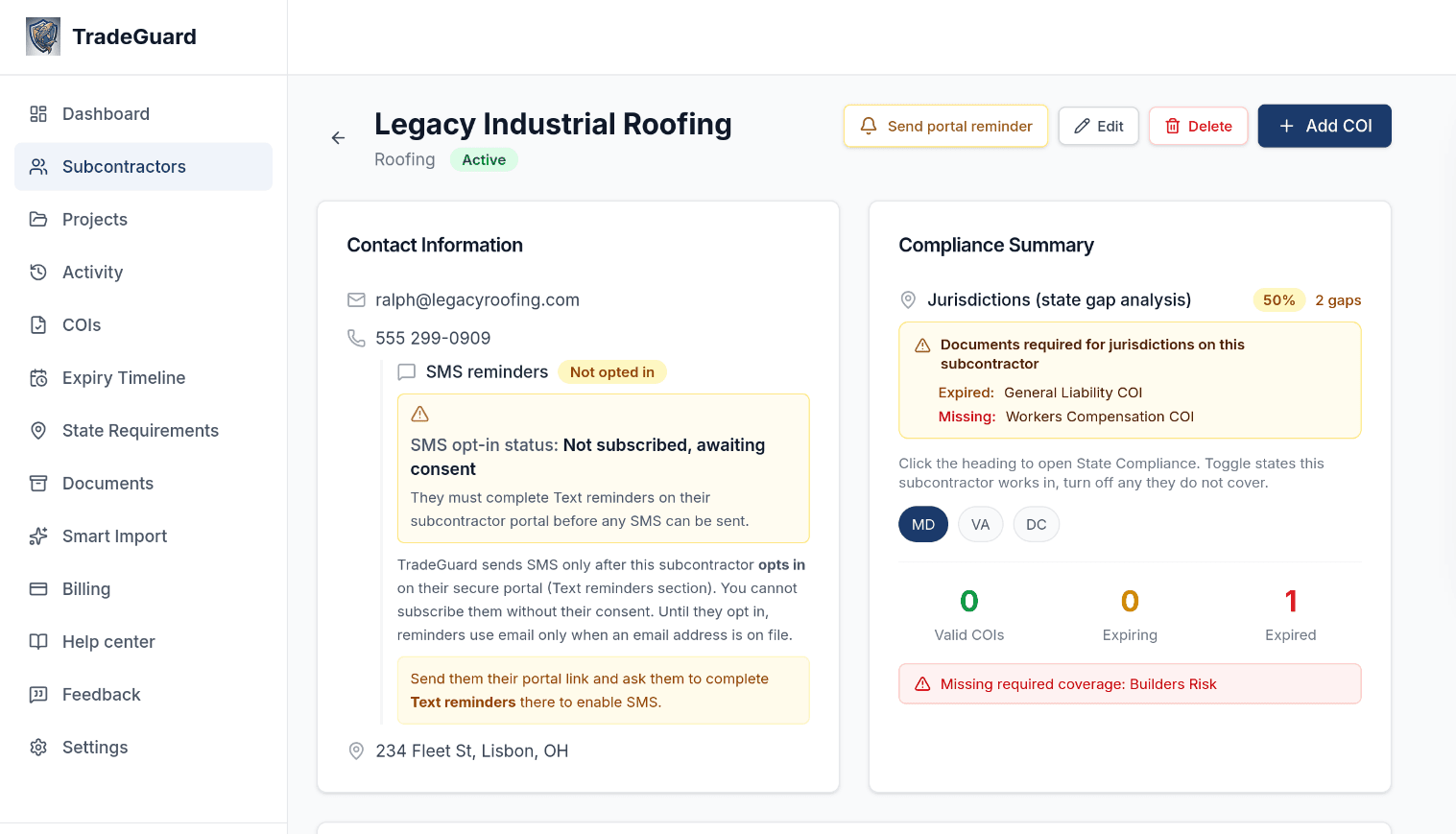Screen dimensions: 1456x834
Task: Go to Expiry Timeline page
Action: pyautogui.click(x=143, y=378)
